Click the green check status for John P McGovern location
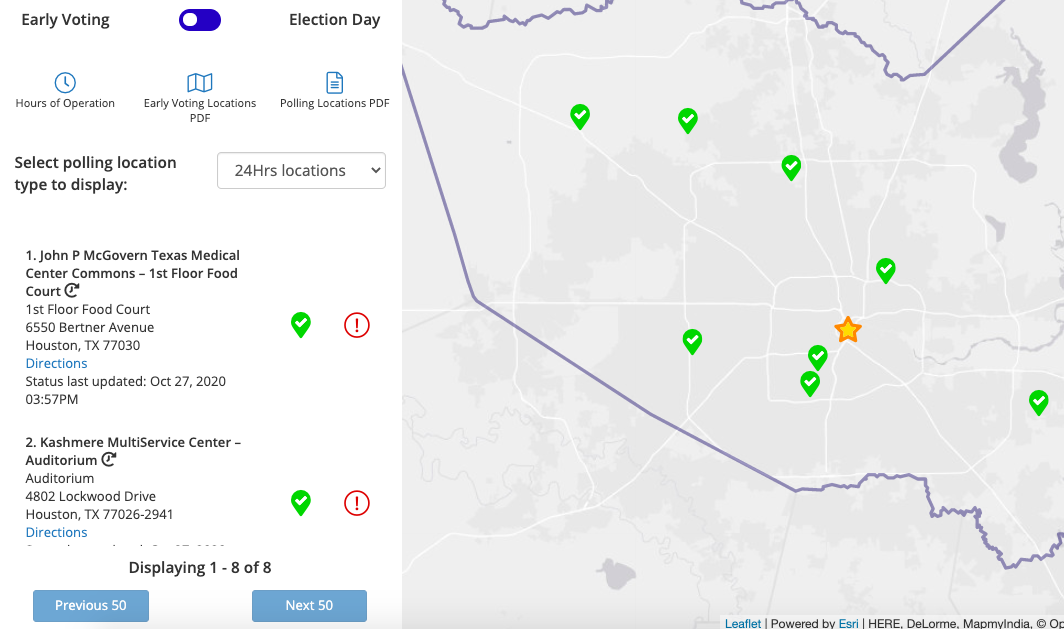The height and width of the screenshot is (629, 1064). (301, 325)
